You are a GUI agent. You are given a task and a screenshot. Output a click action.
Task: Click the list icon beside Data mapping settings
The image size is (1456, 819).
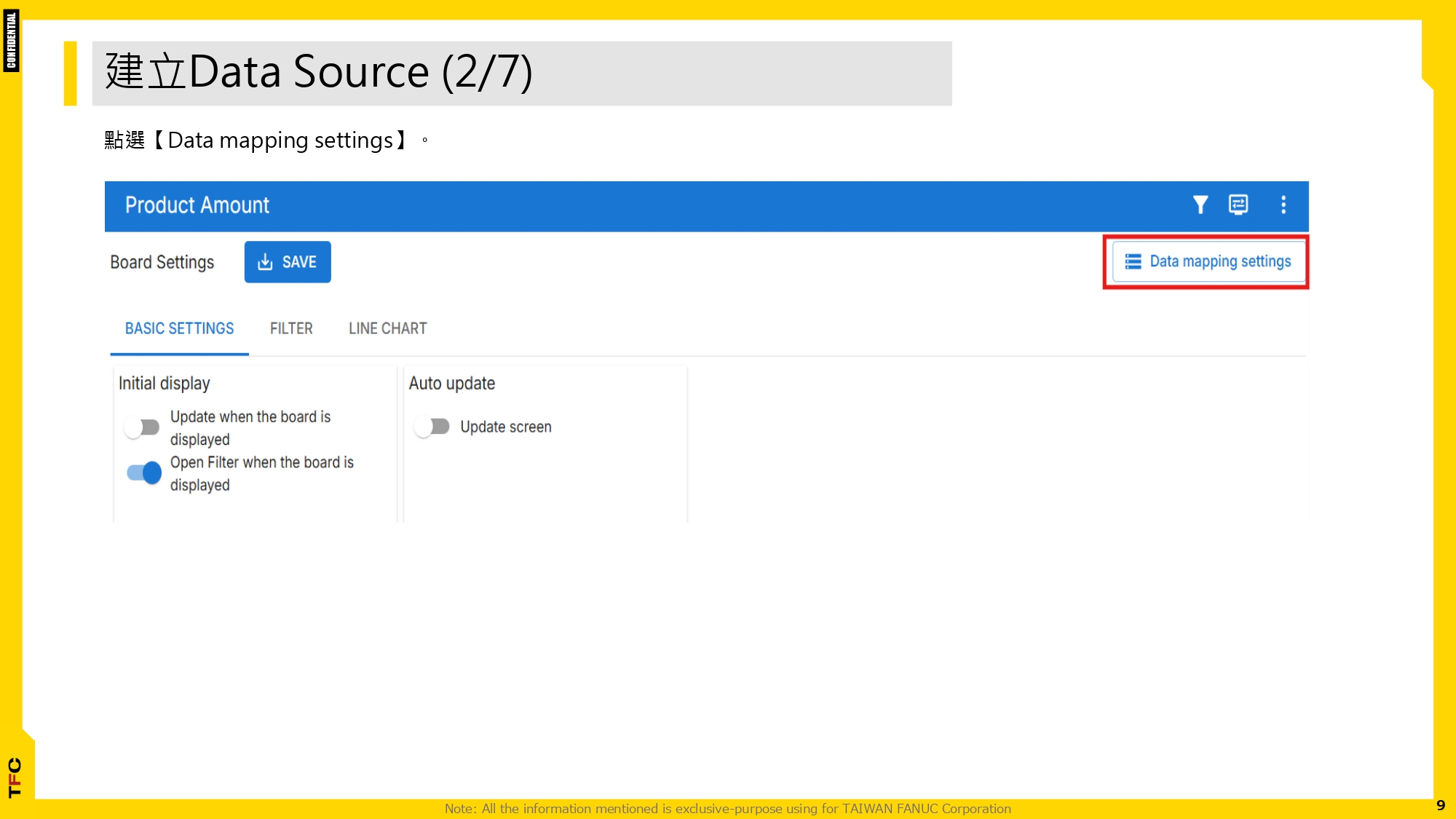(x=1133, y=261)
